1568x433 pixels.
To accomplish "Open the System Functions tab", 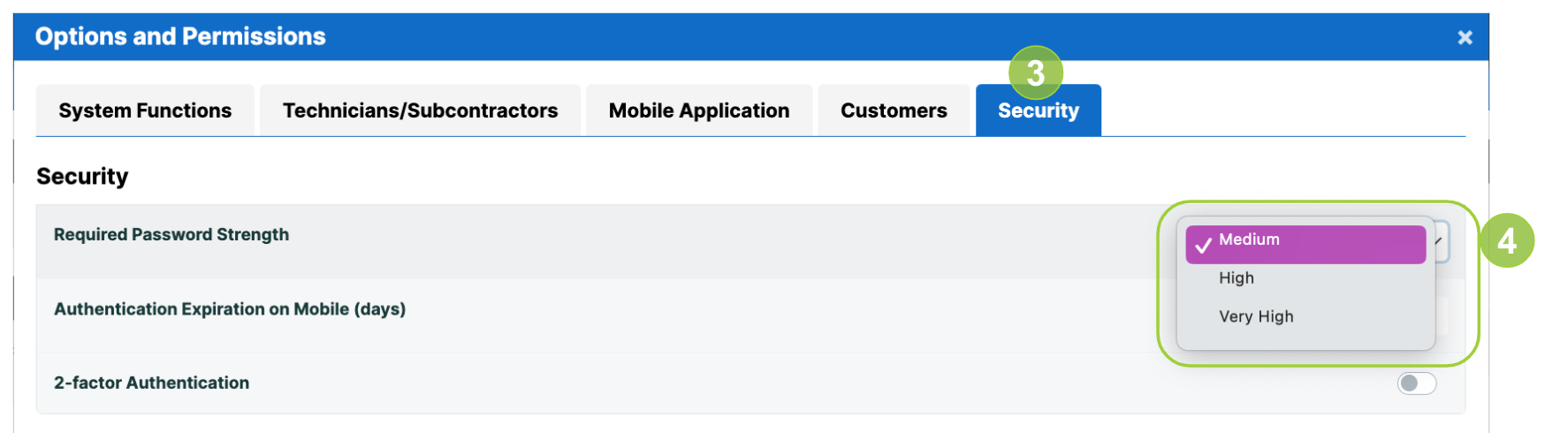I will 145,110.
